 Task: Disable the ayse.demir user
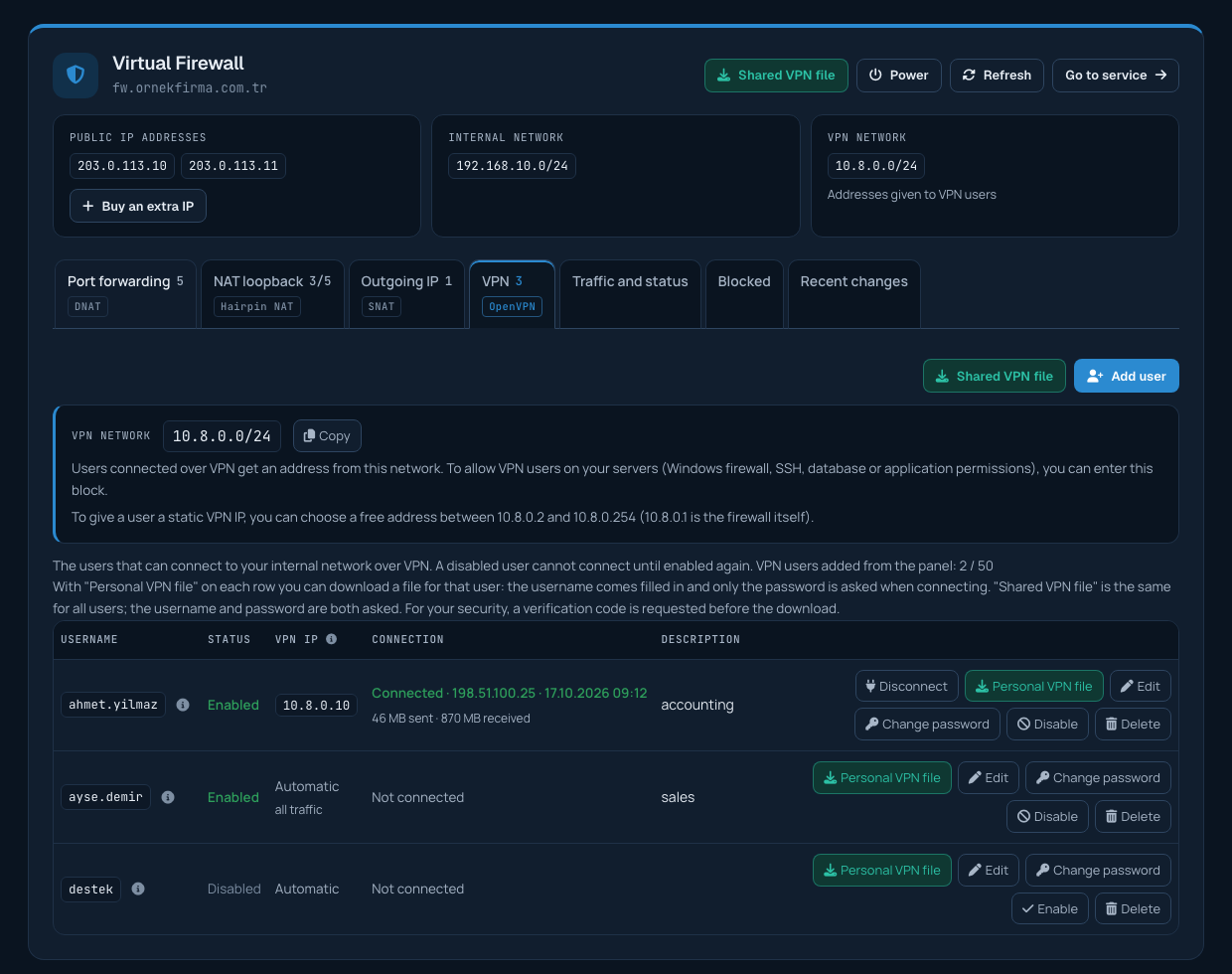(x=1047, y=816)
